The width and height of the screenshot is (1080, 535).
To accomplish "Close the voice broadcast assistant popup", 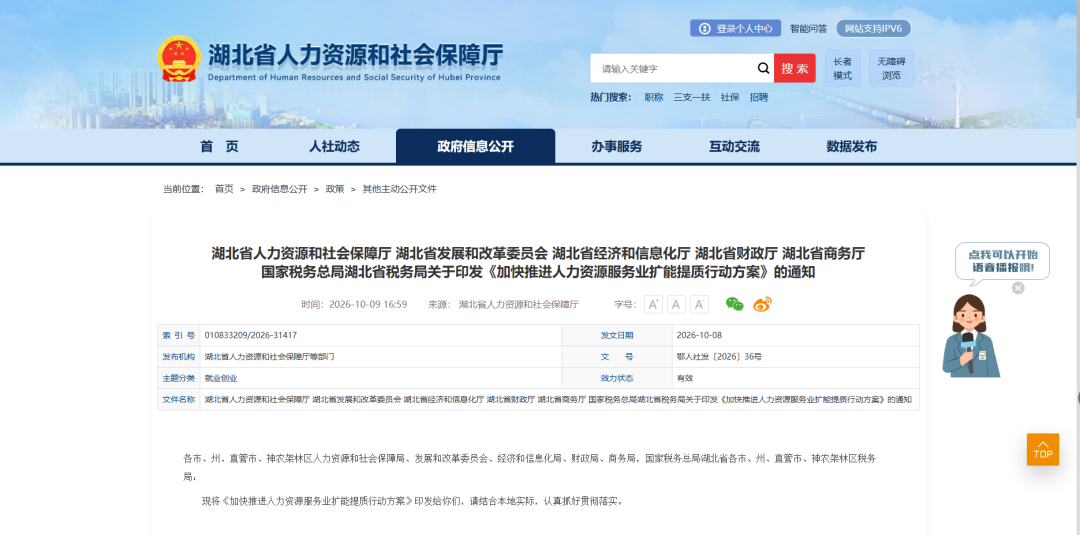I will (1018, 288).
